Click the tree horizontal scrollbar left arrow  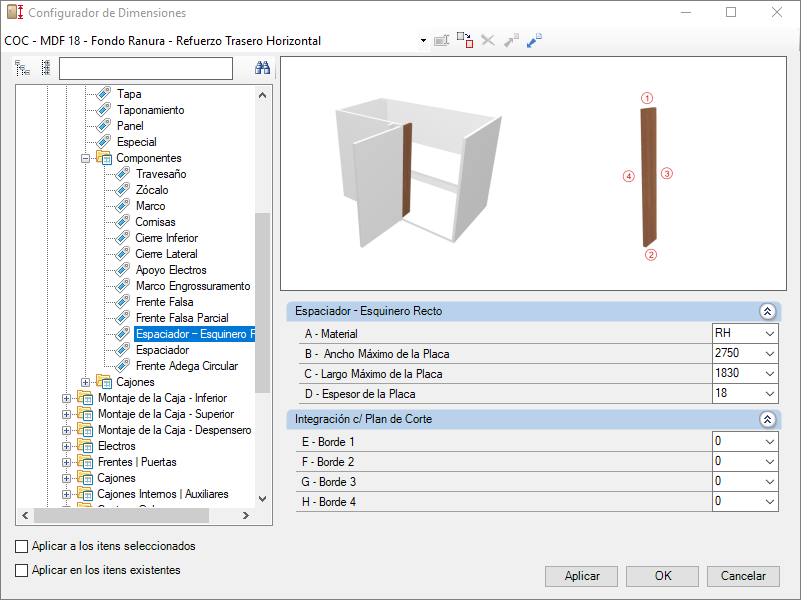[x=25, y=515]
